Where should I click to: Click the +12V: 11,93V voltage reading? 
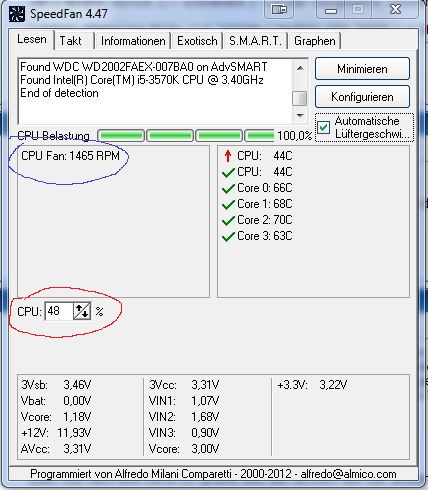[x=56, y=433]
